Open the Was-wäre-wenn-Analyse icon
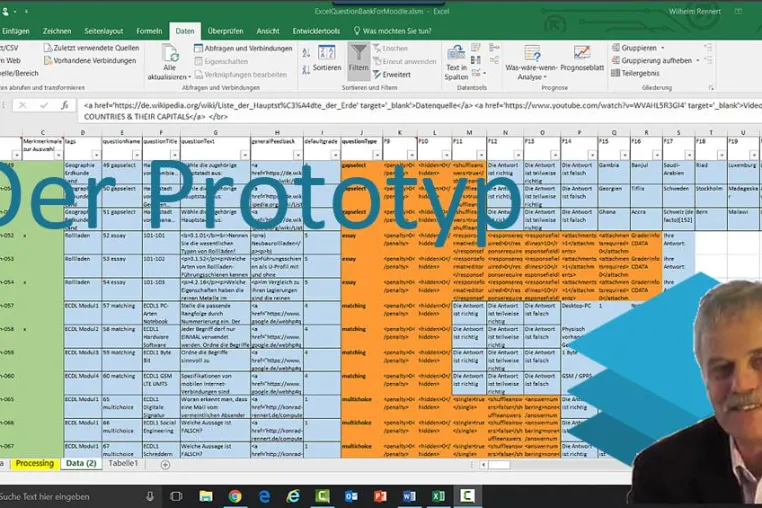This screenshot has height=508, width=762. [532, 53]
